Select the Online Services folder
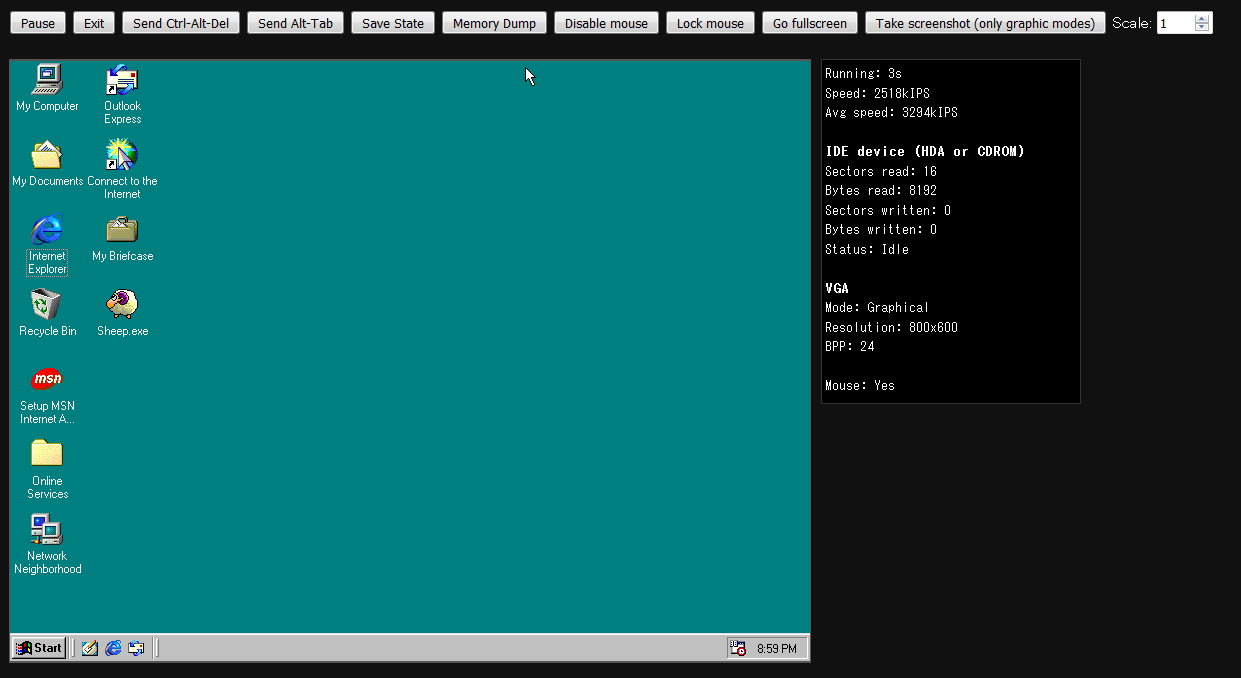Image resolution: width=1241 pixels, height=678 pixels. (47, 454)
